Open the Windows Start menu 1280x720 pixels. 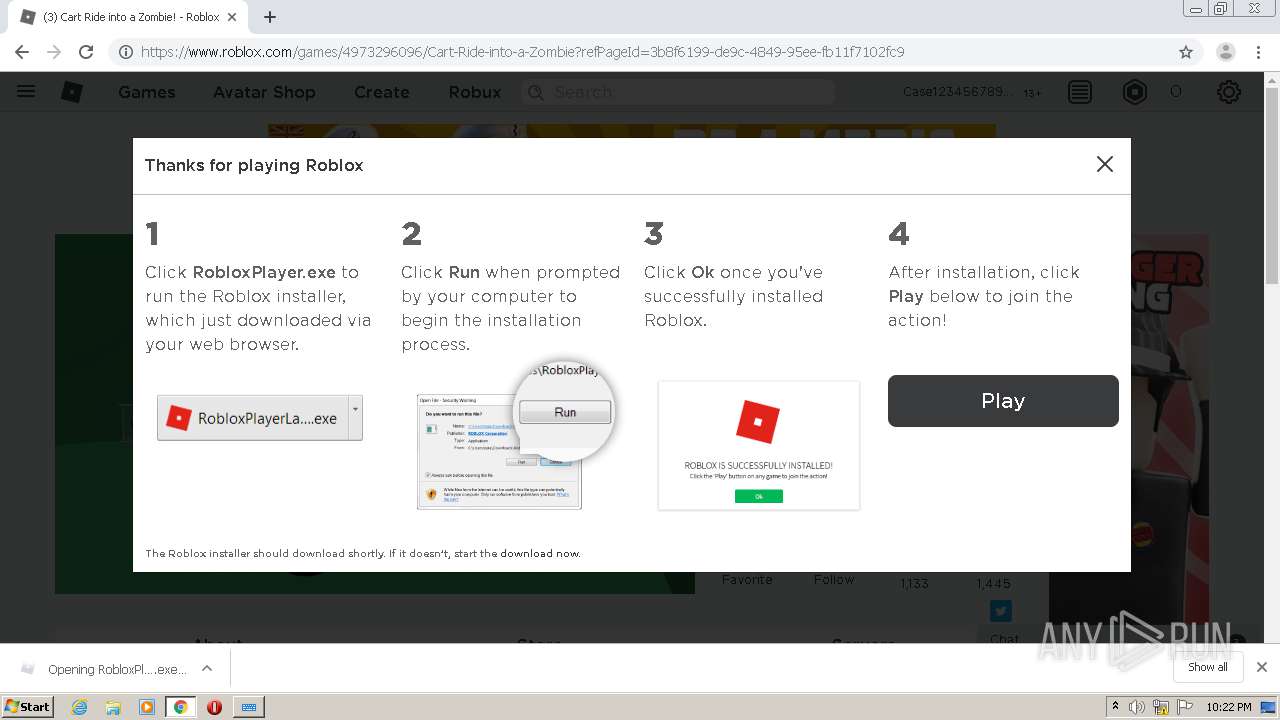[x=27, y=706]
